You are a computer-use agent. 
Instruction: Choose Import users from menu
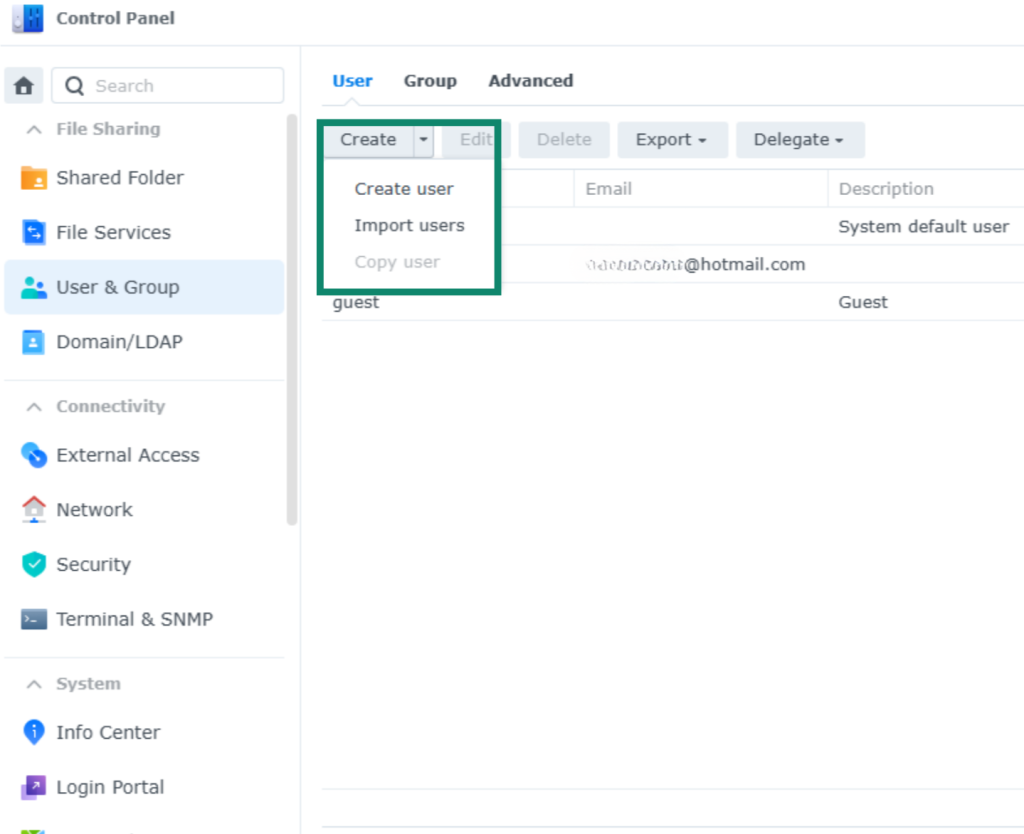click(x=409, y=225)
